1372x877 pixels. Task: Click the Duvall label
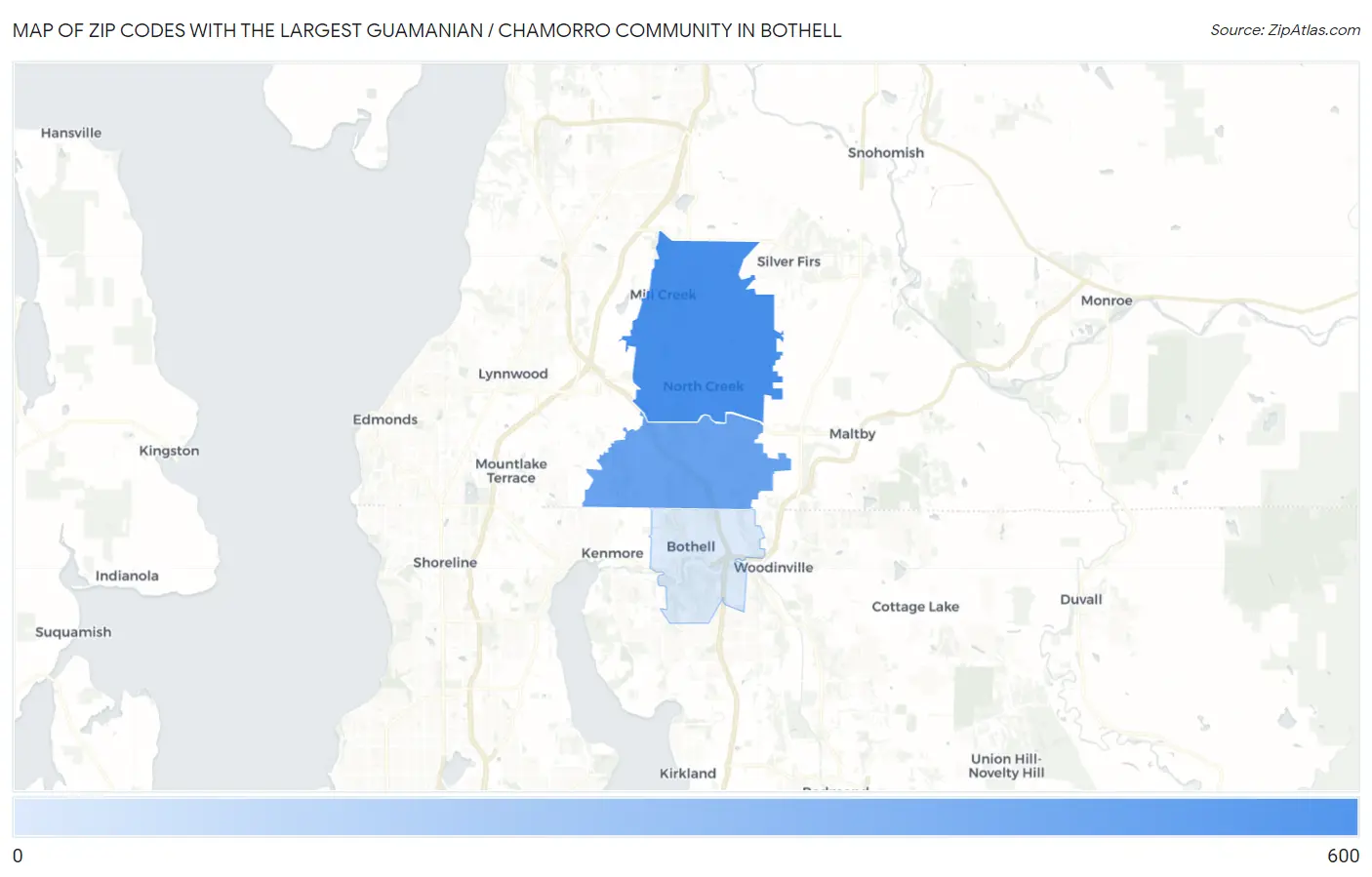tap(1081, 600)
